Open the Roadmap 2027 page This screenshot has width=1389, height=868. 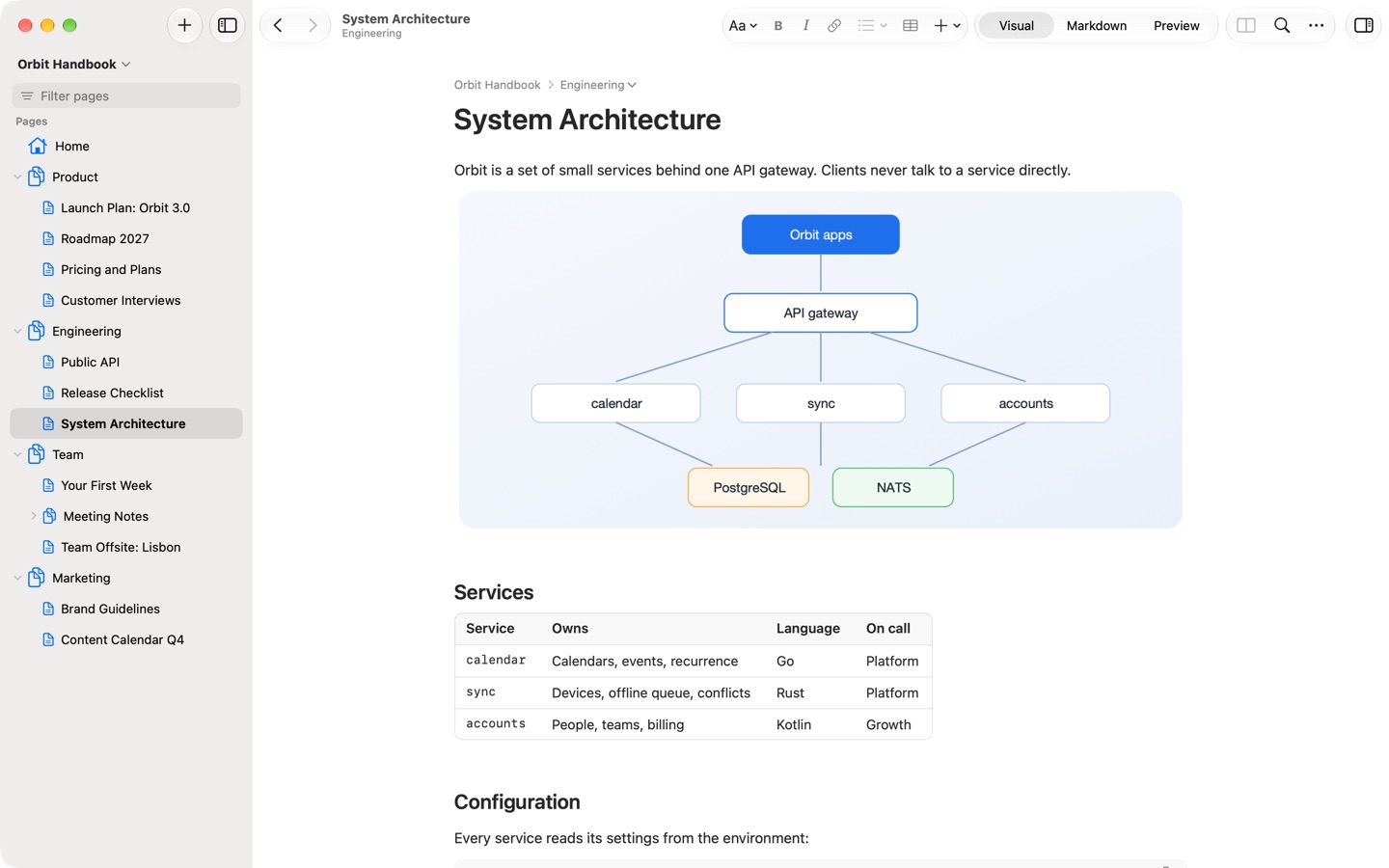[126, 238]
